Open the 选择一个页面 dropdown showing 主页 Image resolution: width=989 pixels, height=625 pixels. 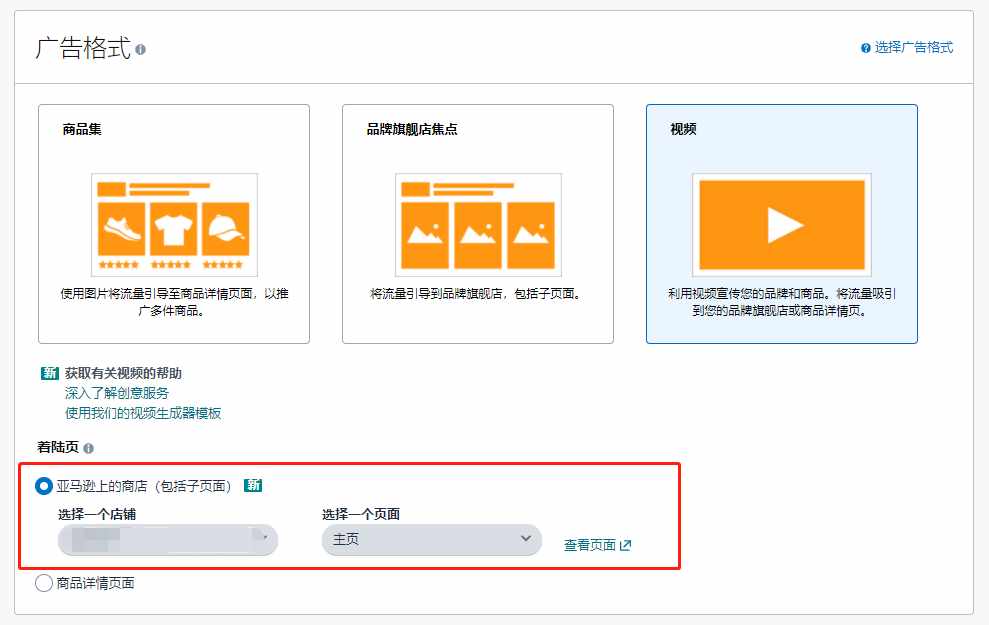(431, 540)
